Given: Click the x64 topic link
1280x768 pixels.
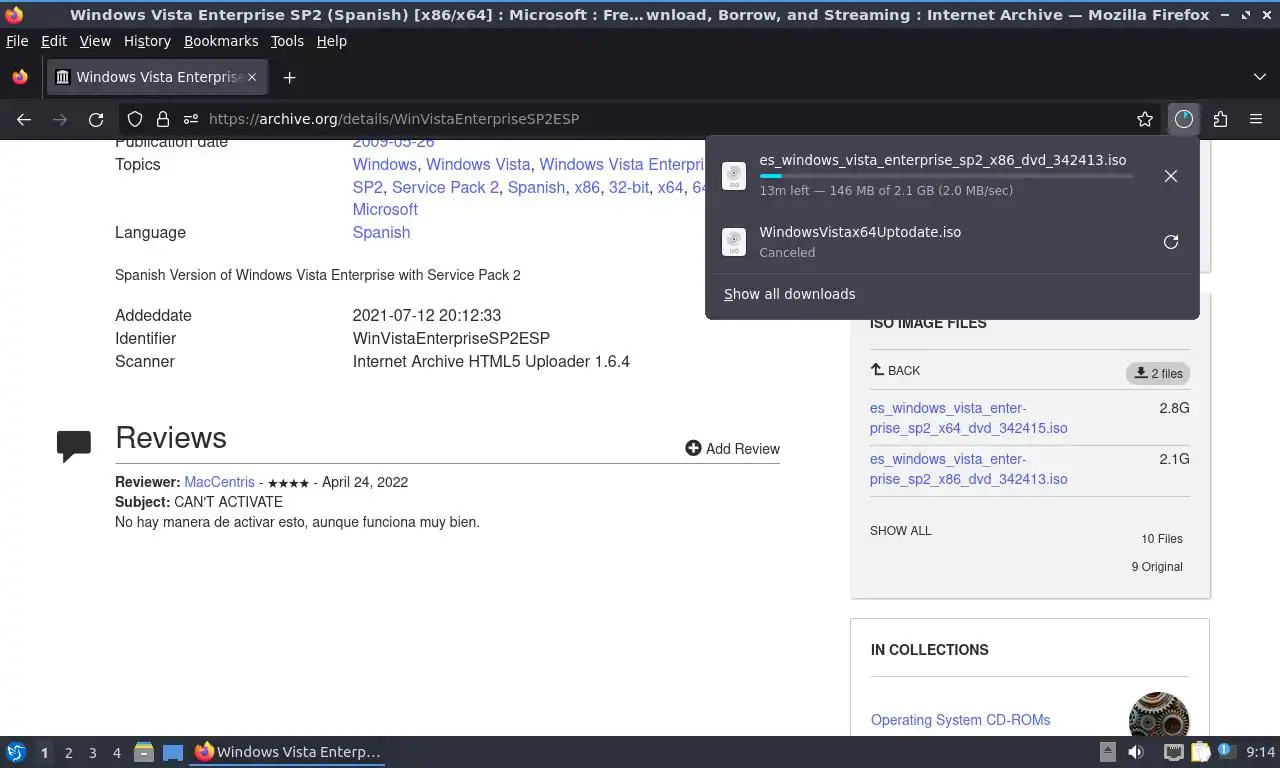Looking at the screenshot, I should (670, 187).
